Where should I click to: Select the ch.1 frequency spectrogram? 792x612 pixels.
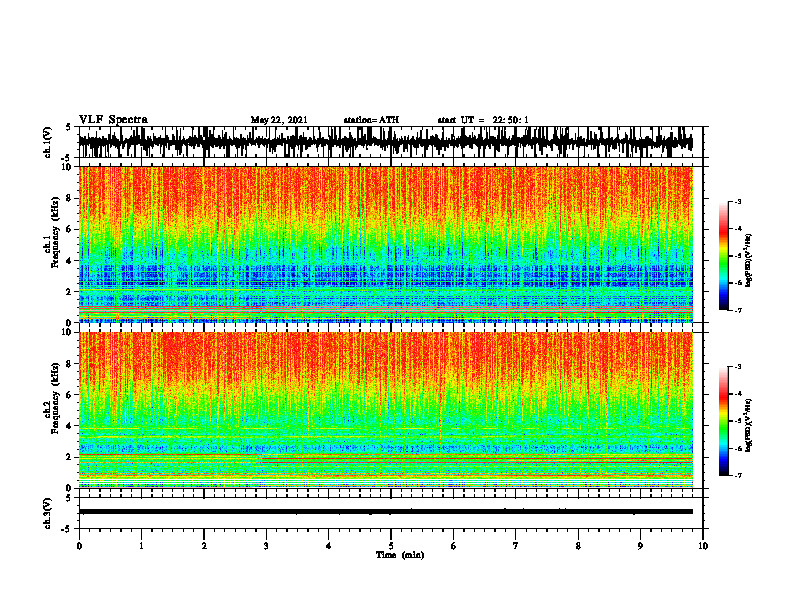[386, 244]
